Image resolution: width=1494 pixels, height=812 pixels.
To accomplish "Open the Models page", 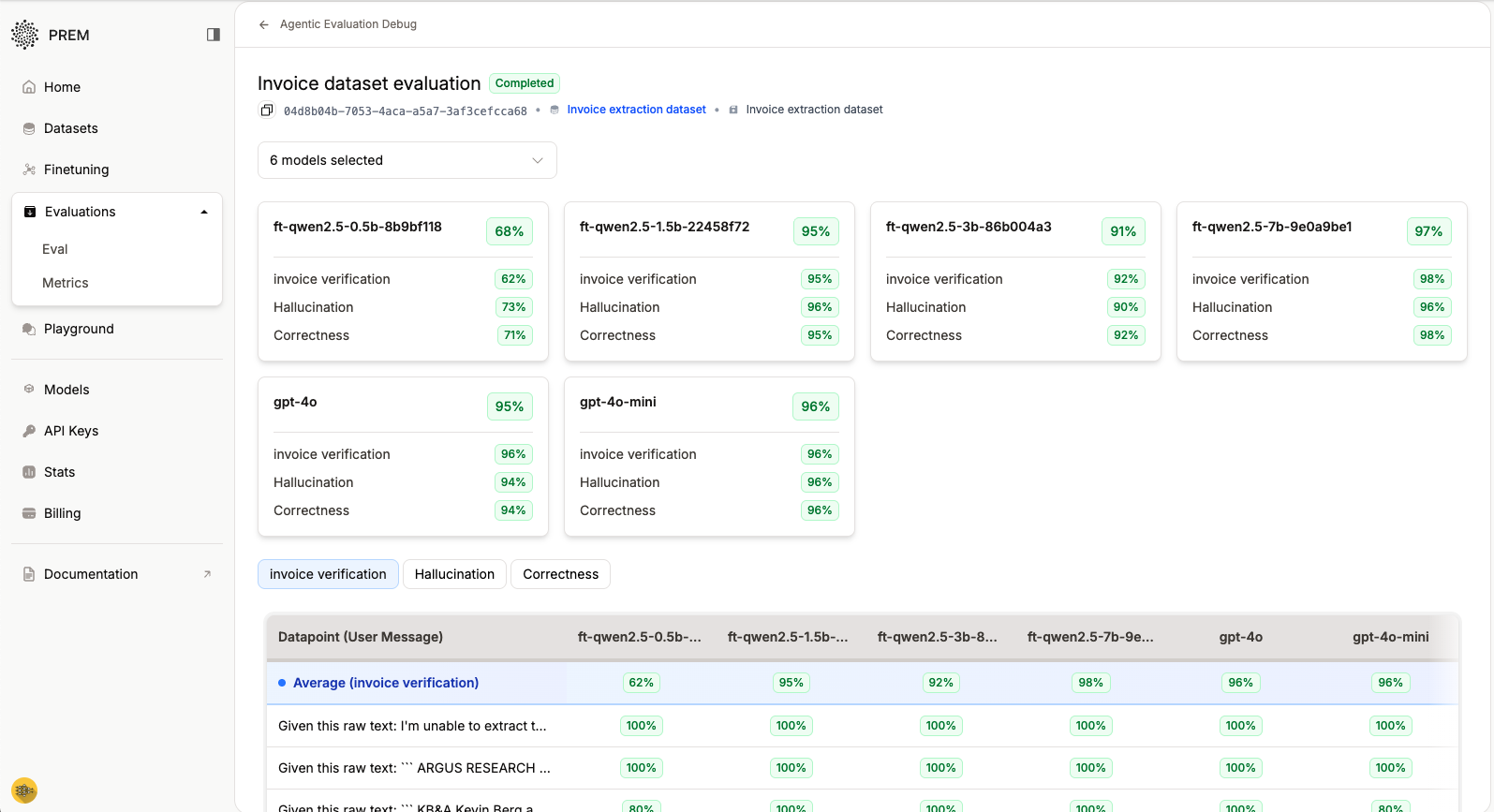I will pyautogui.click(x=67, y=390).
